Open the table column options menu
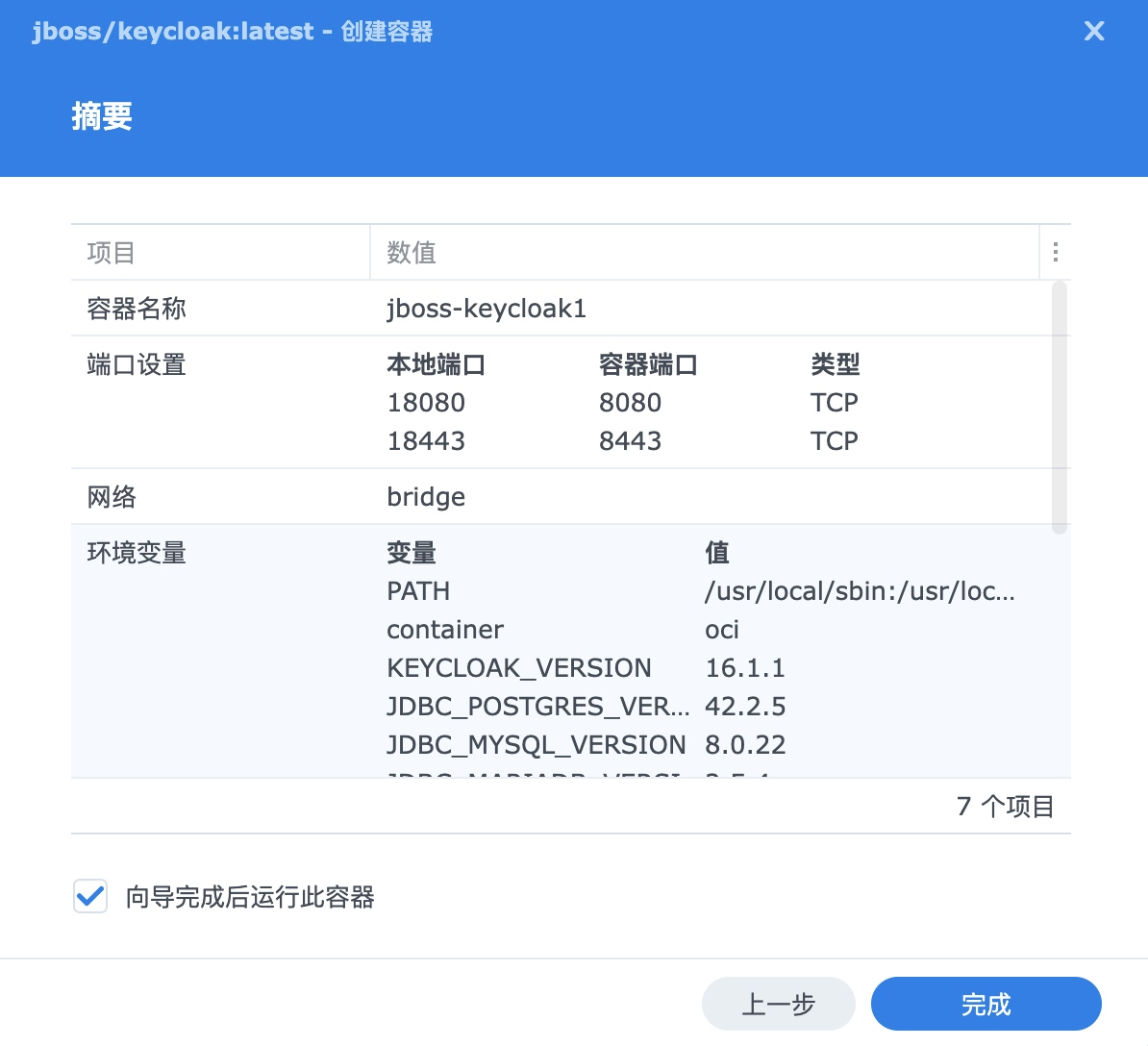The image size is (1148, 1046). pos(1055,252)
